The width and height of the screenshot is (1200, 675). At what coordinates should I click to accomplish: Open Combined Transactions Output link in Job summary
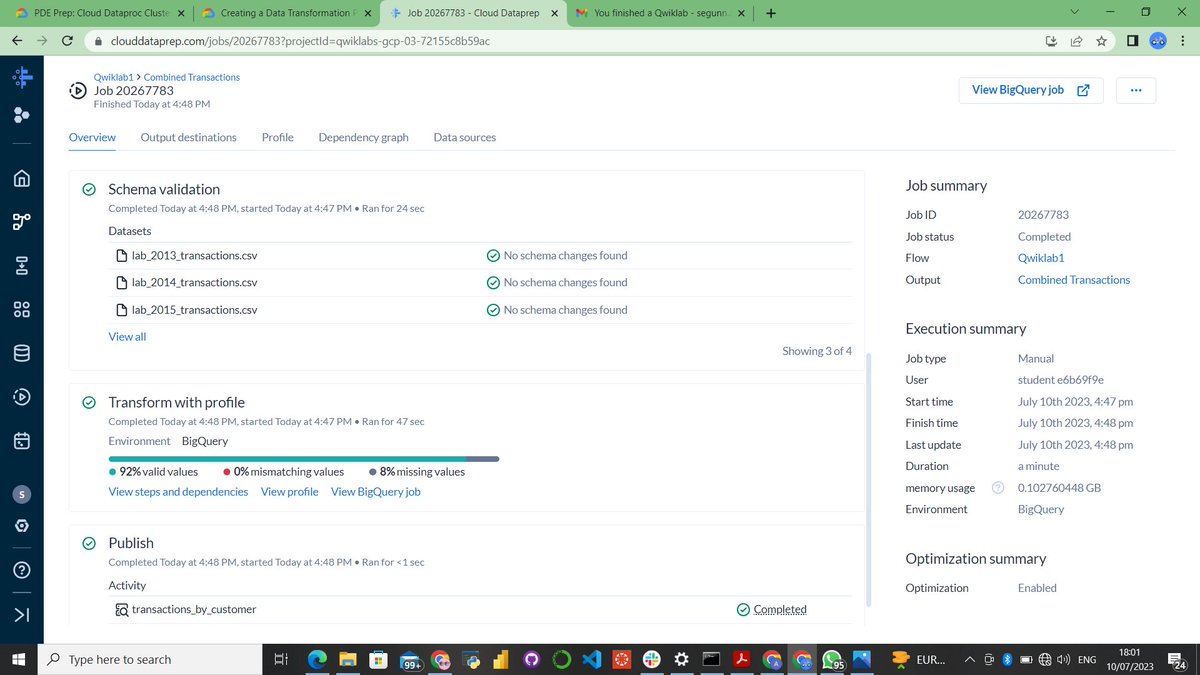(1074, 280)
